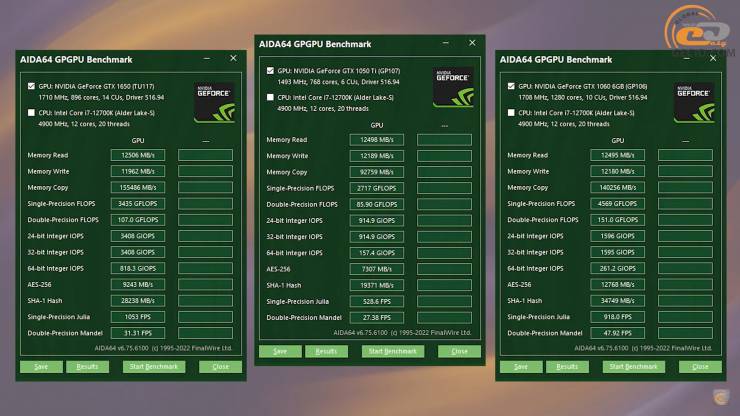Click Close button in GTX 1050 Ti window

pos(459,351)
